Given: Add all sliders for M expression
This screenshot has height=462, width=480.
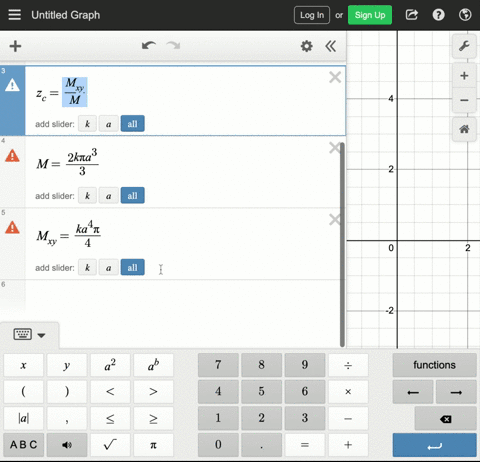Looking at the screenshot, I should point(132,195).
